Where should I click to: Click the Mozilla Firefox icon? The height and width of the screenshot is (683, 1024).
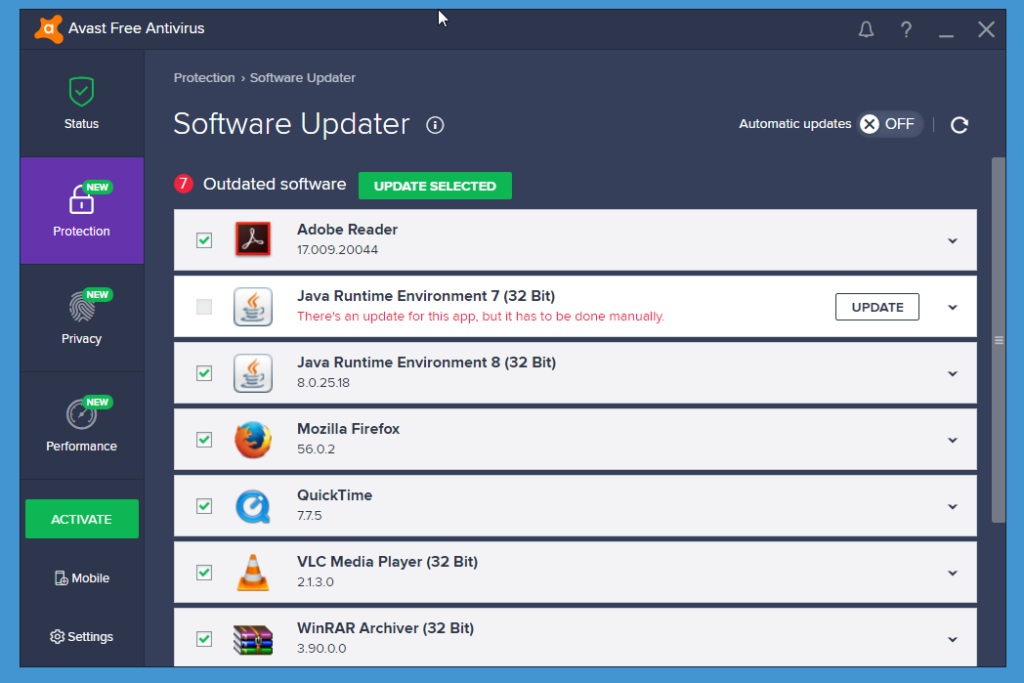click(x=253, y=439)
